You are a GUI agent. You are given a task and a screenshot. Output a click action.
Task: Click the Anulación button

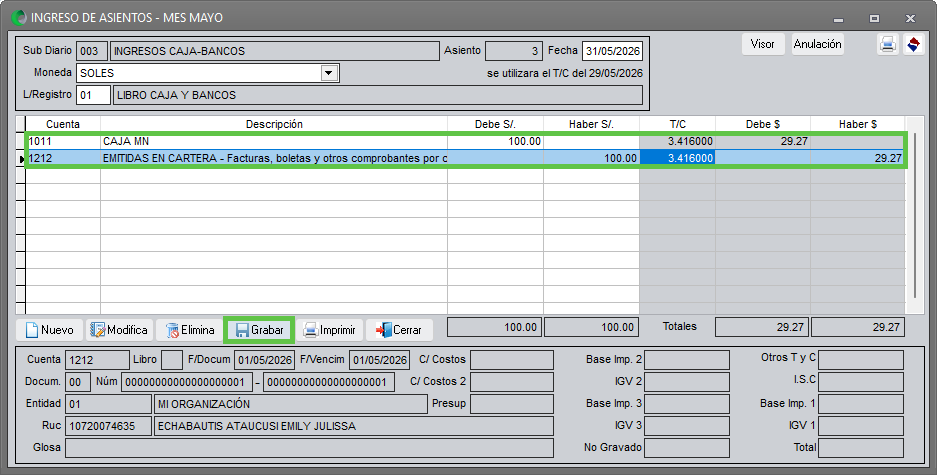817,44
